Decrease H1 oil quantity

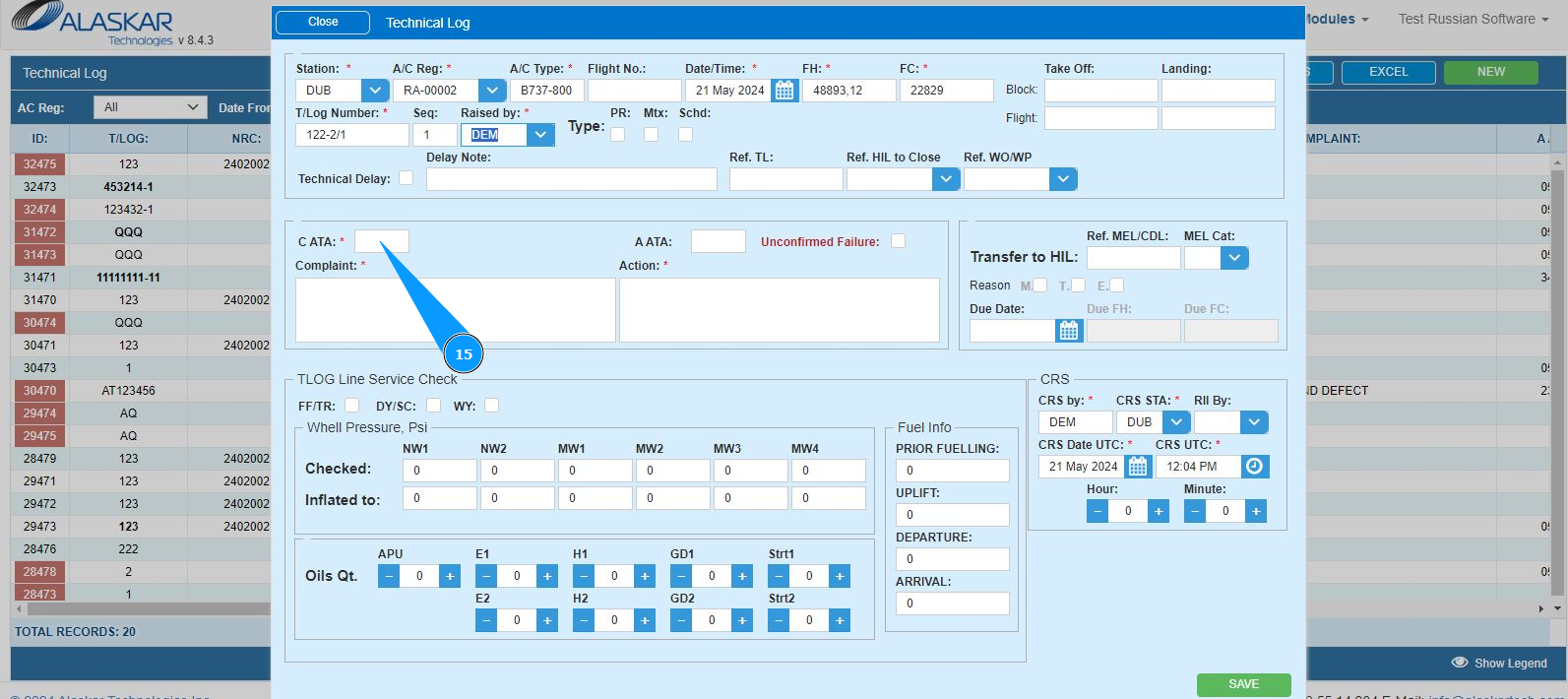[x=584, y=576]
